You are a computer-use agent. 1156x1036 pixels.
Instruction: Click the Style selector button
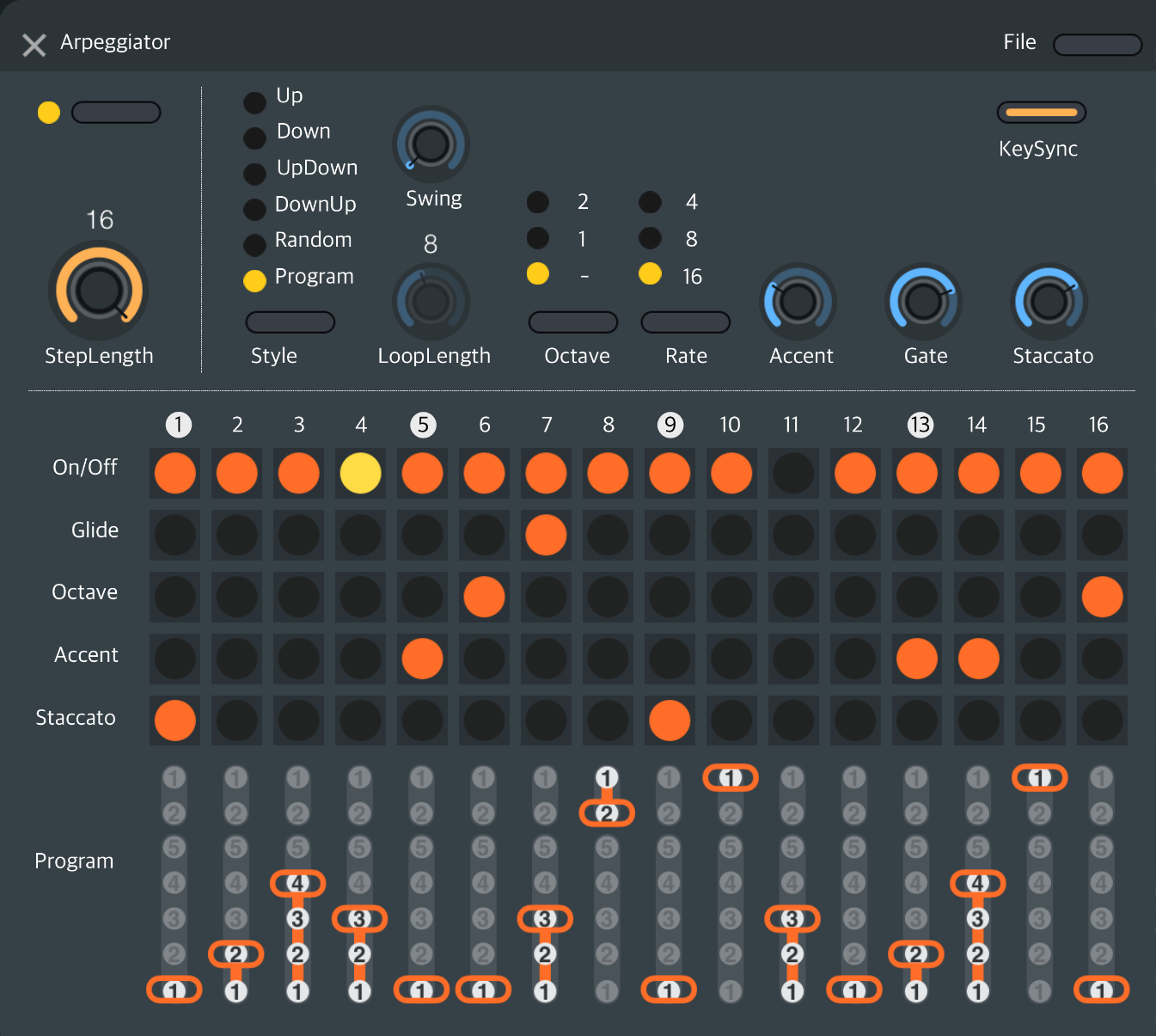290,322
